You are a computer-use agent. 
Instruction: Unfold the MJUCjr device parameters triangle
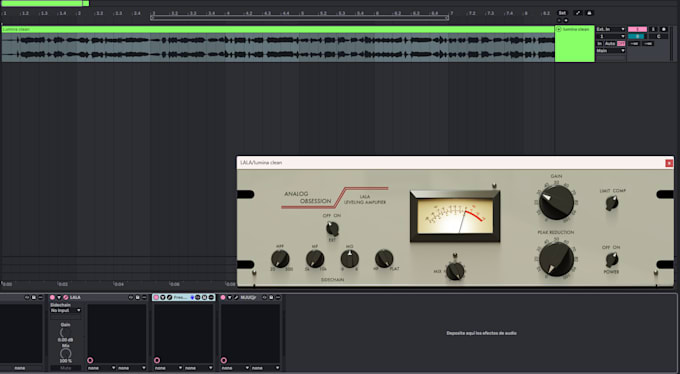click(229, 297)
